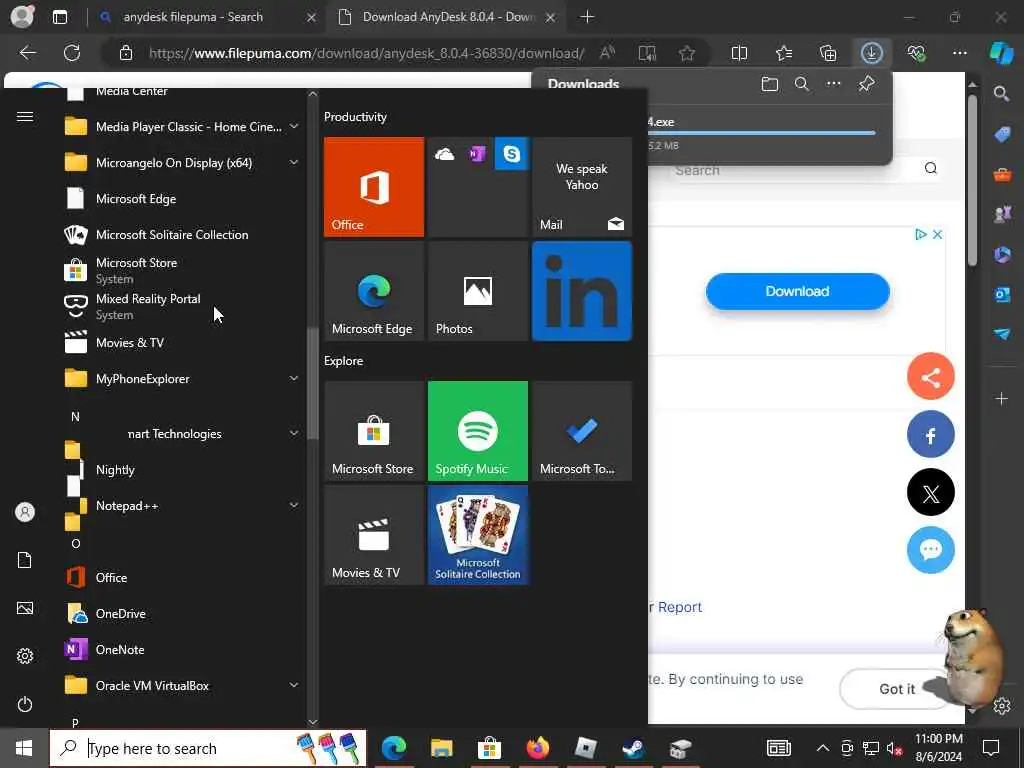Launch the Spotify Music tile
Image resolution: width=1024 pixels, height=768 pixels.
tap(477, 431)
